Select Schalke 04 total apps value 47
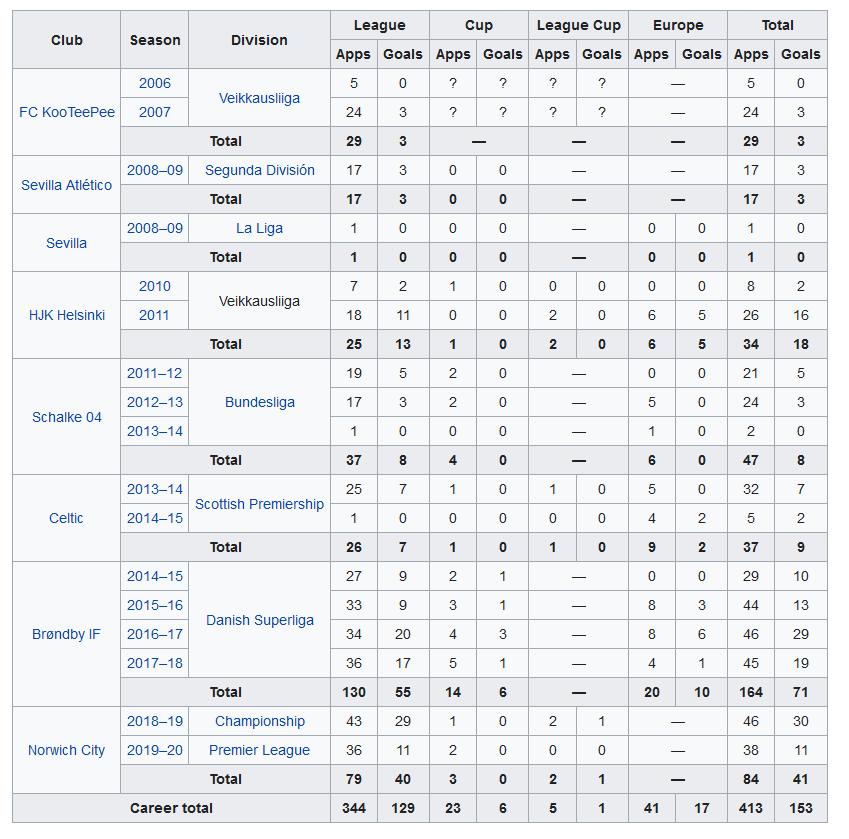849x839 pixels. coord(751,460)
